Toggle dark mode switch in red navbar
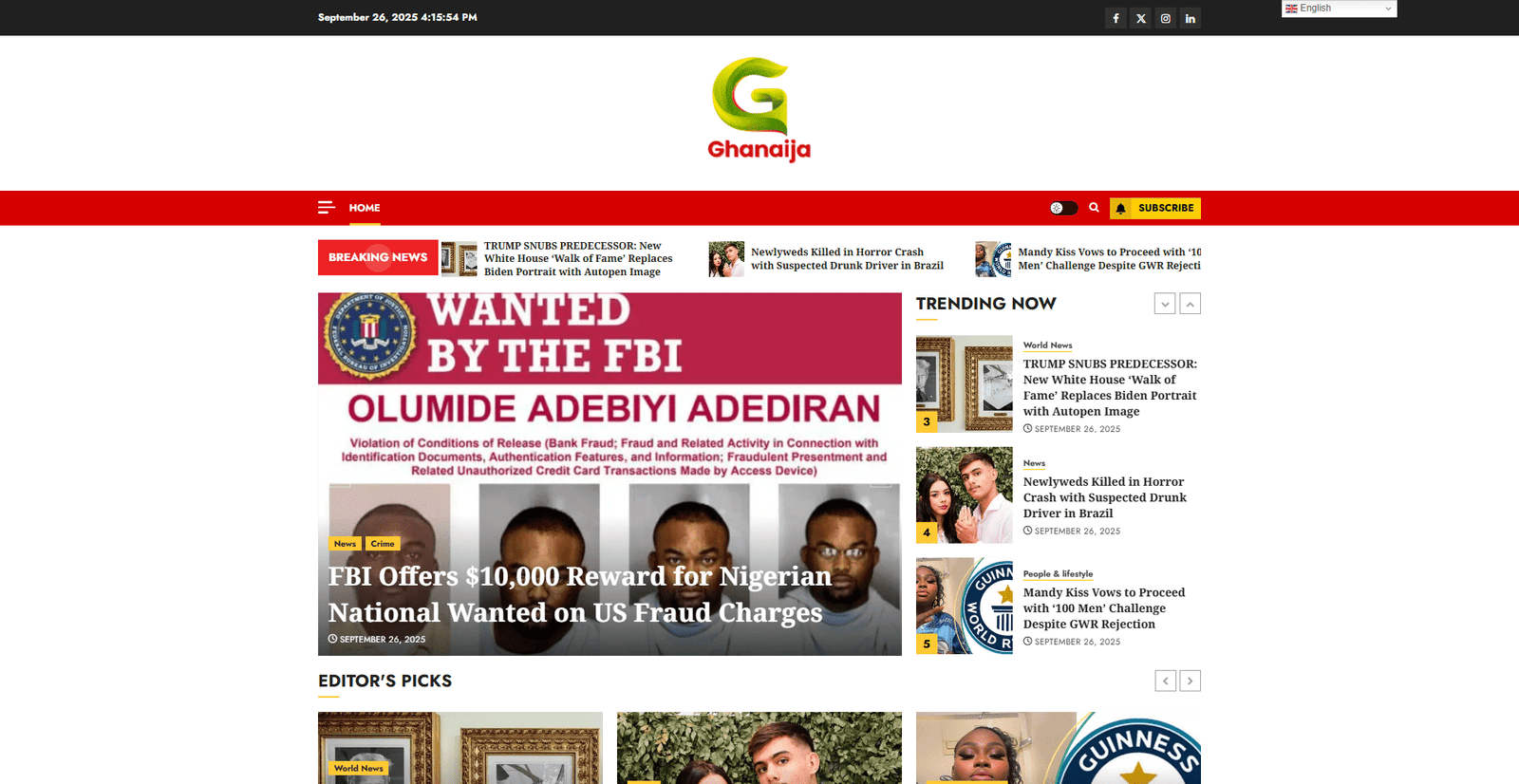The width and height of the screenshot is (1519, 784). (1063, 208)
